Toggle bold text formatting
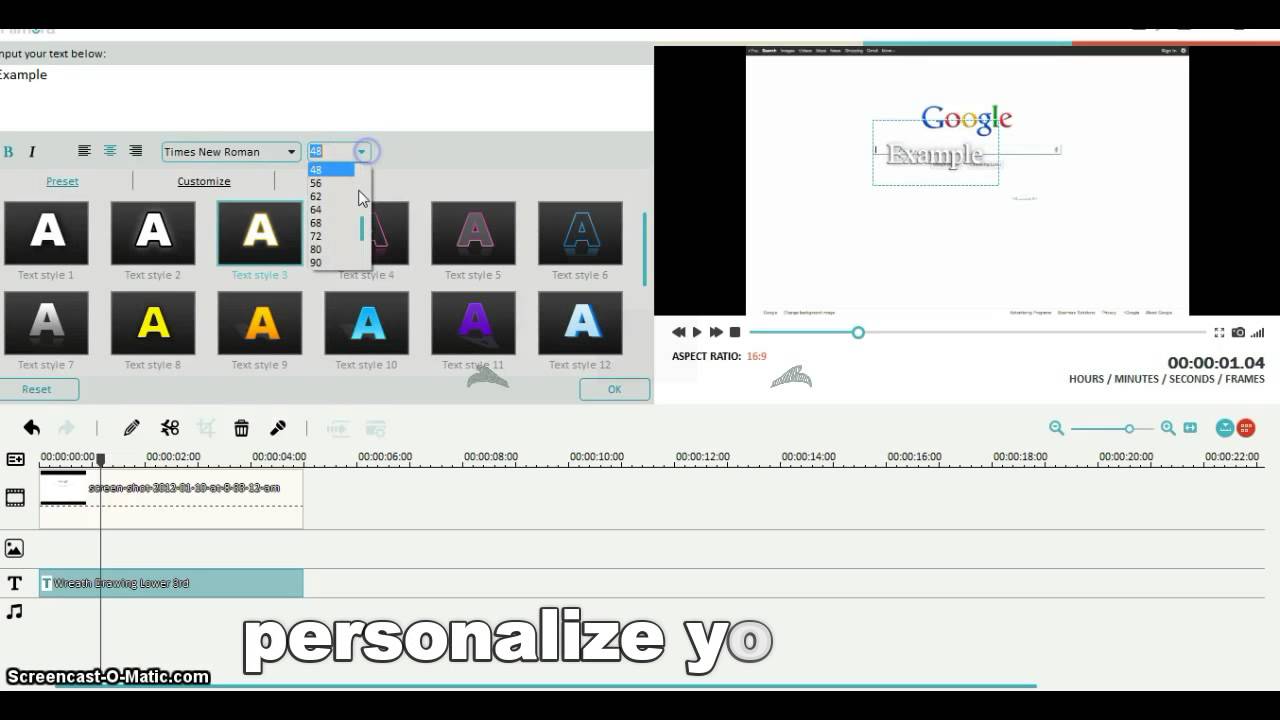Image resolution: width=1280 pixels, height=720 pixels. (8, 152)
